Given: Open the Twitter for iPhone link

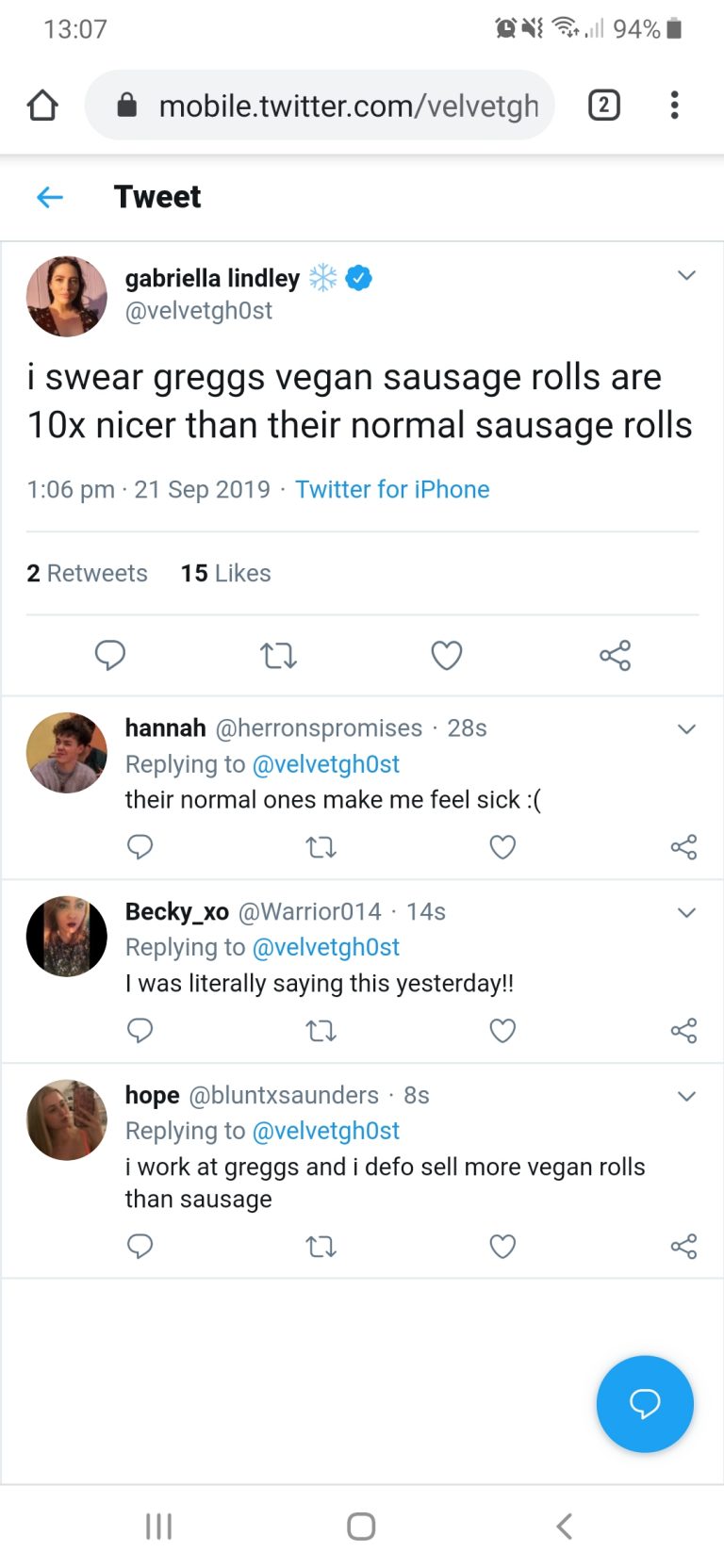Looking at the screenshot, I should pyautogui.click(x=392, y=489).
